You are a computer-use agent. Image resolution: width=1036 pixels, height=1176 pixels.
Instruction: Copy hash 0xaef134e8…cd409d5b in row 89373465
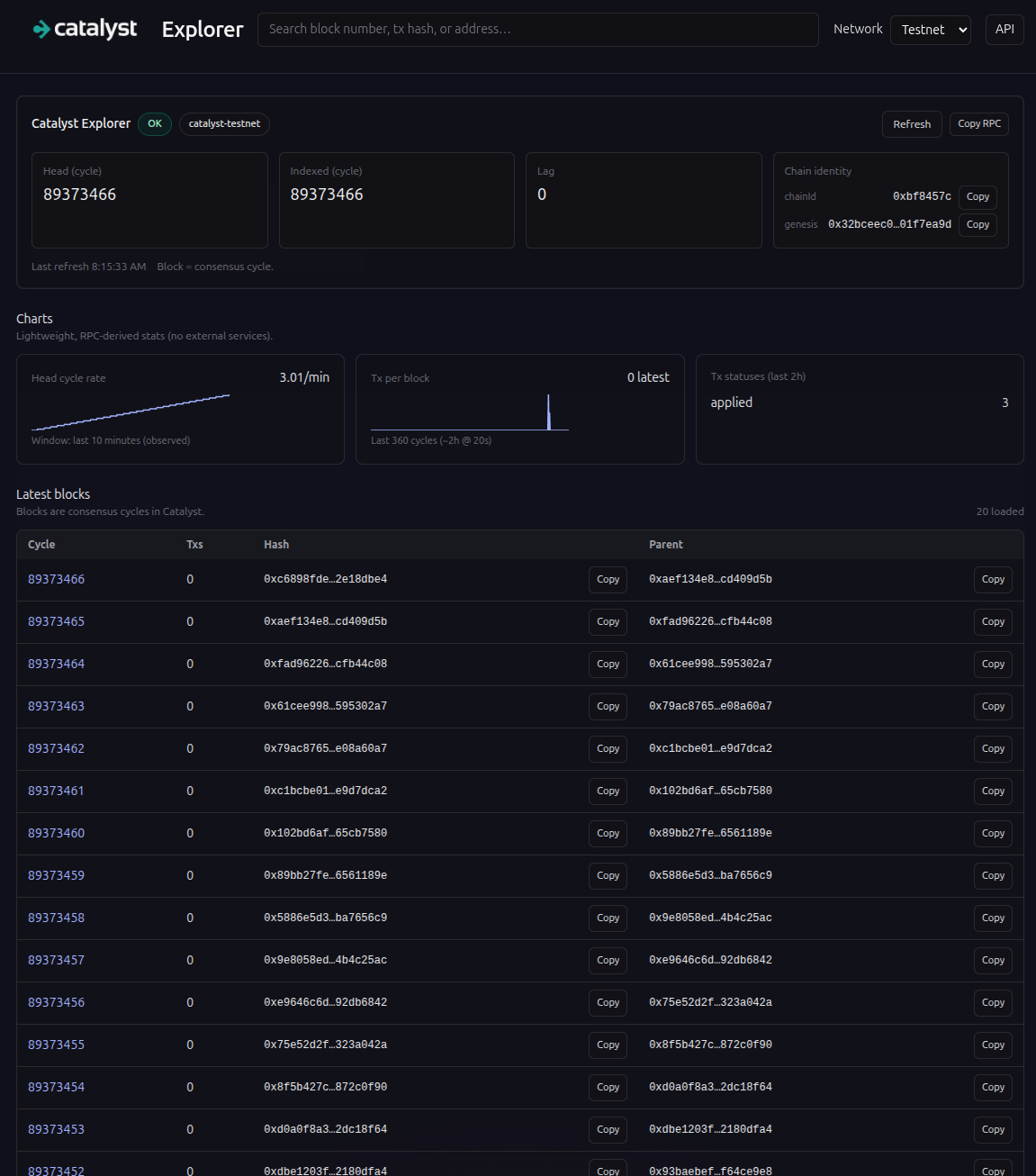tap(608, 622)
